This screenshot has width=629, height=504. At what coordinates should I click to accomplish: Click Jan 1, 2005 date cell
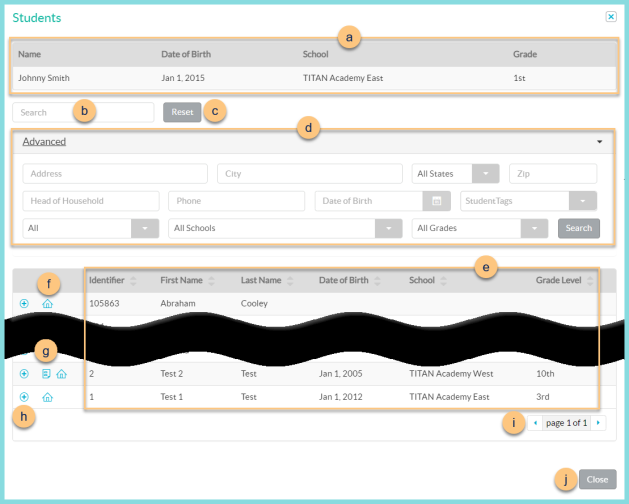click(340, 374)
